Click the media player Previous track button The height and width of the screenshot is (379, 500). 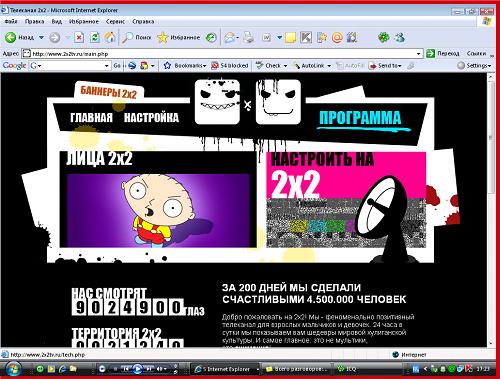click(126, 369)
